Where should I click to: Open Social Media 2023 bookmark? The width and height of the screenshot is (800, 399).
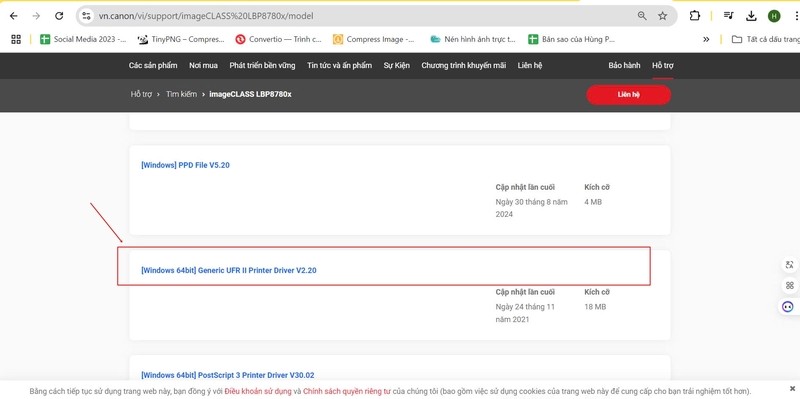pyautogui.click(x=84, y=39)
